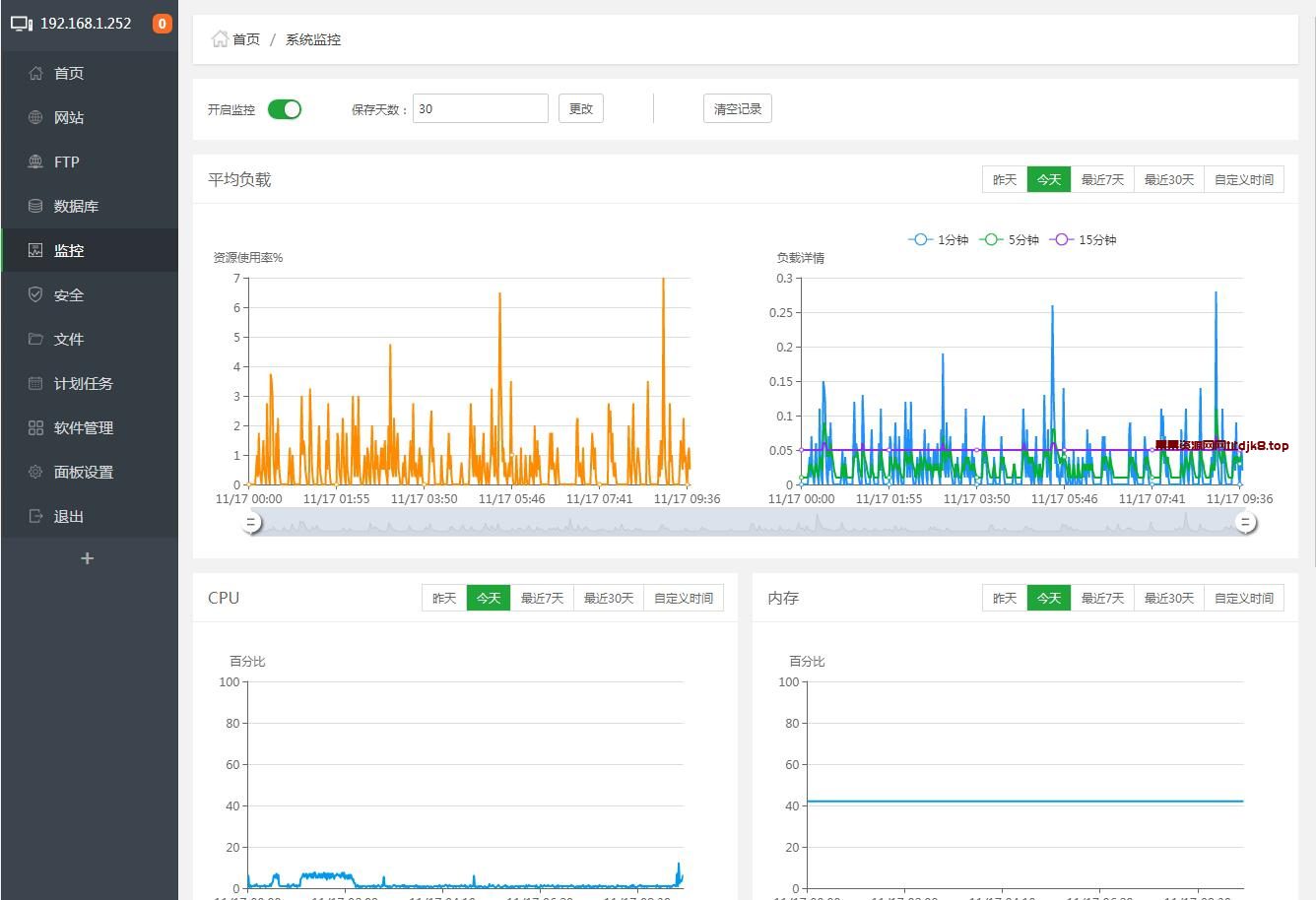Open the files folder icon
The height and width of the screenshot is (900, 1316).
pyautogui.click(x=35, y=339)
